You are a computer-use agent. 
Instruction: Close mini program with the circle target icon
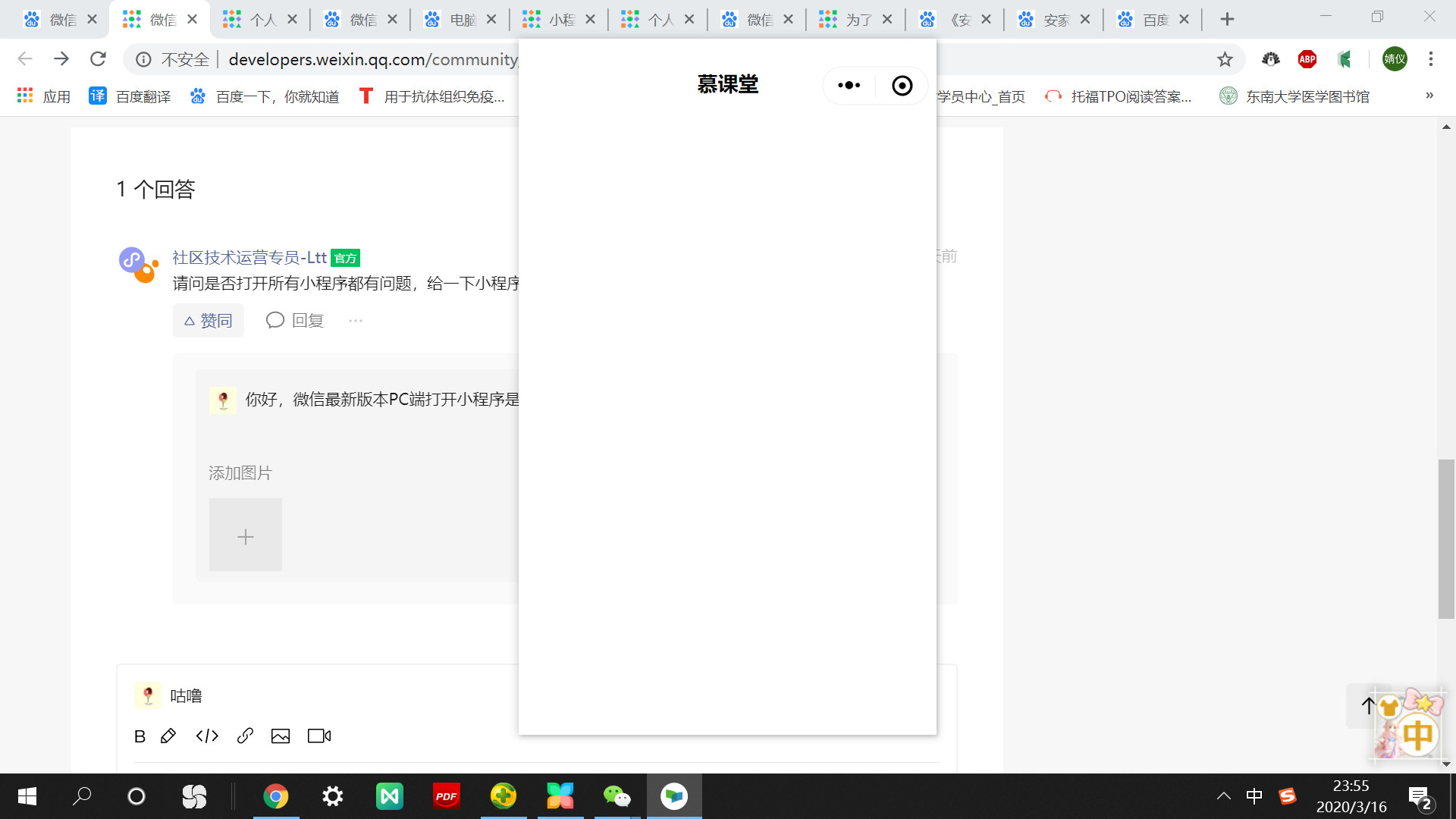[x=902, y=86]
